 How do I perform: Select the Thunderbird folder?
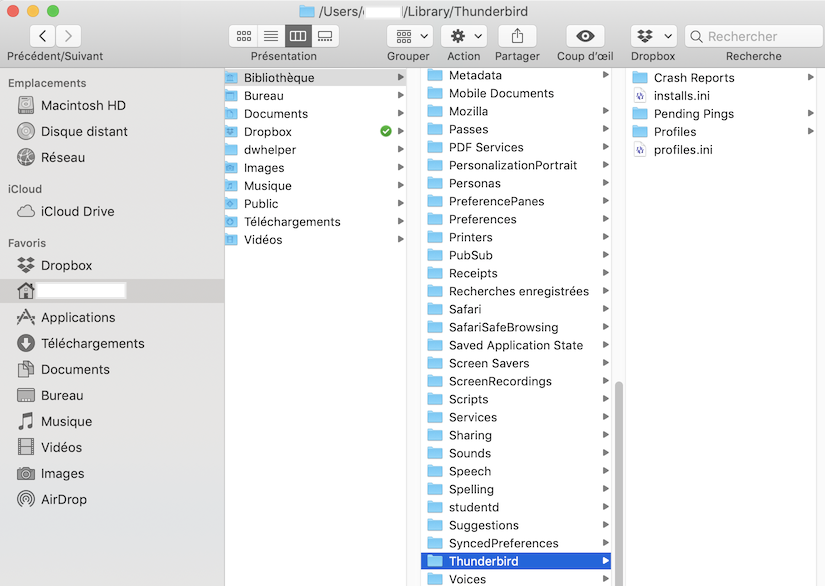[516, 561]
